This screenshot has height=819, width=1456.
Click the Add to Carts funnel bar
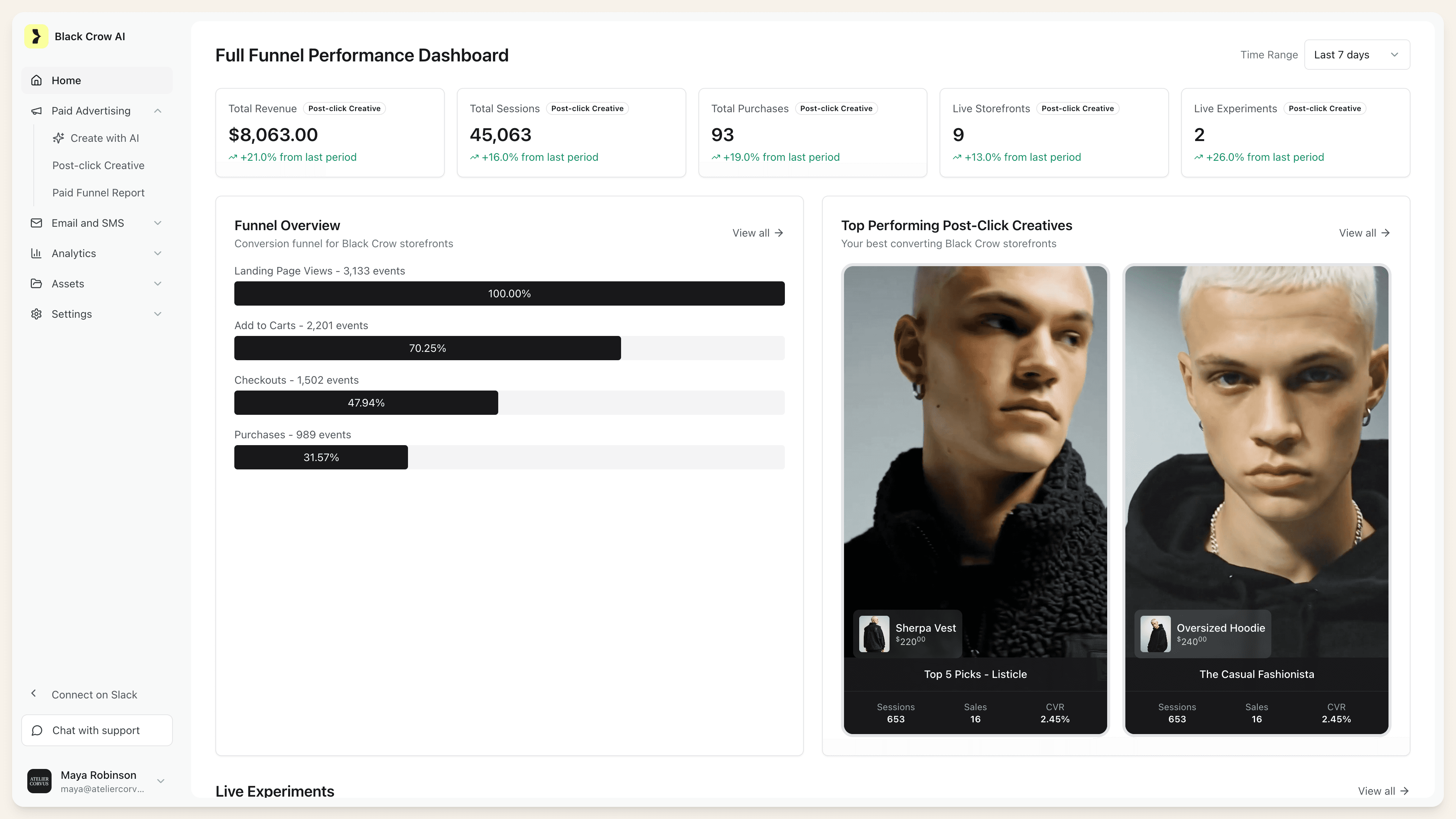click(427, 348)
